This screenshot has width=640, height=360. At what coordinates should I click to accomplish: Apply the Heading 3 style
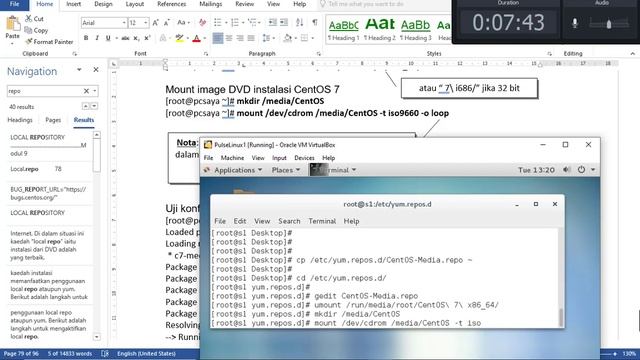click(415, 30)
